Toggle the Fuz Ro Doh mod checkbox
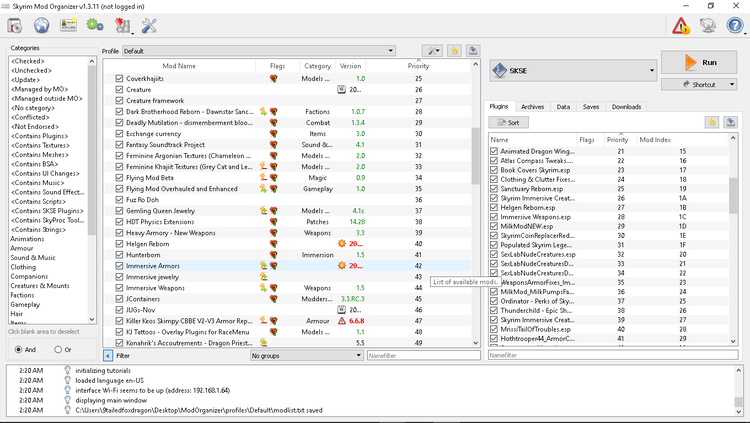750x423 pixels. [x=119, y=200]
